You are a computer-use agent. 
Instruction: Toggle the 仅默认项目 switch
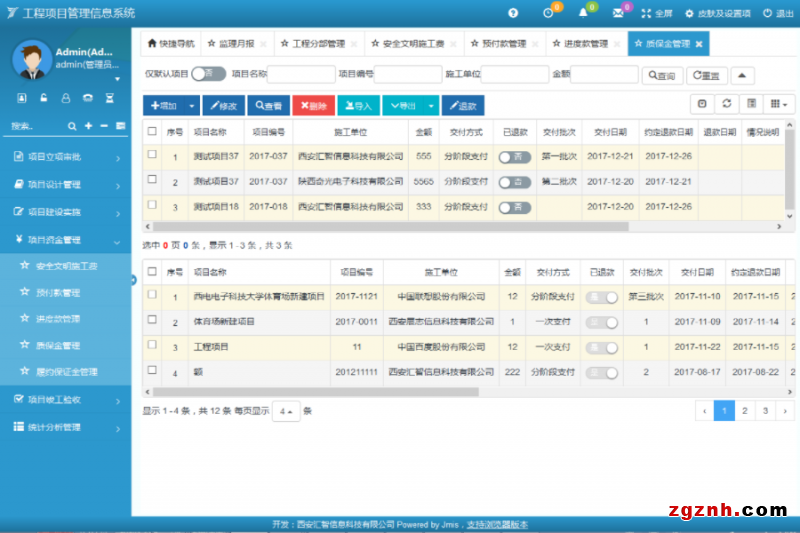[208, 74]
